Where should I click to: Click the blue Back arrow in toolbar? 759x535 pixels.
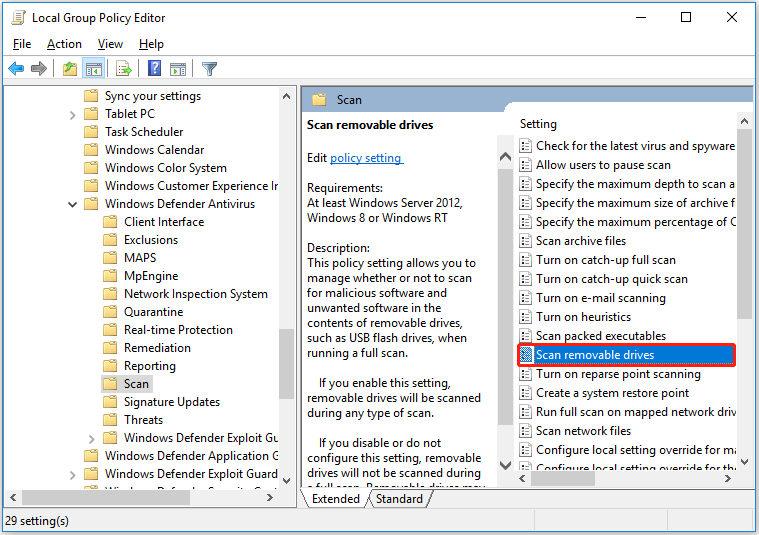[x=16, y=69]
